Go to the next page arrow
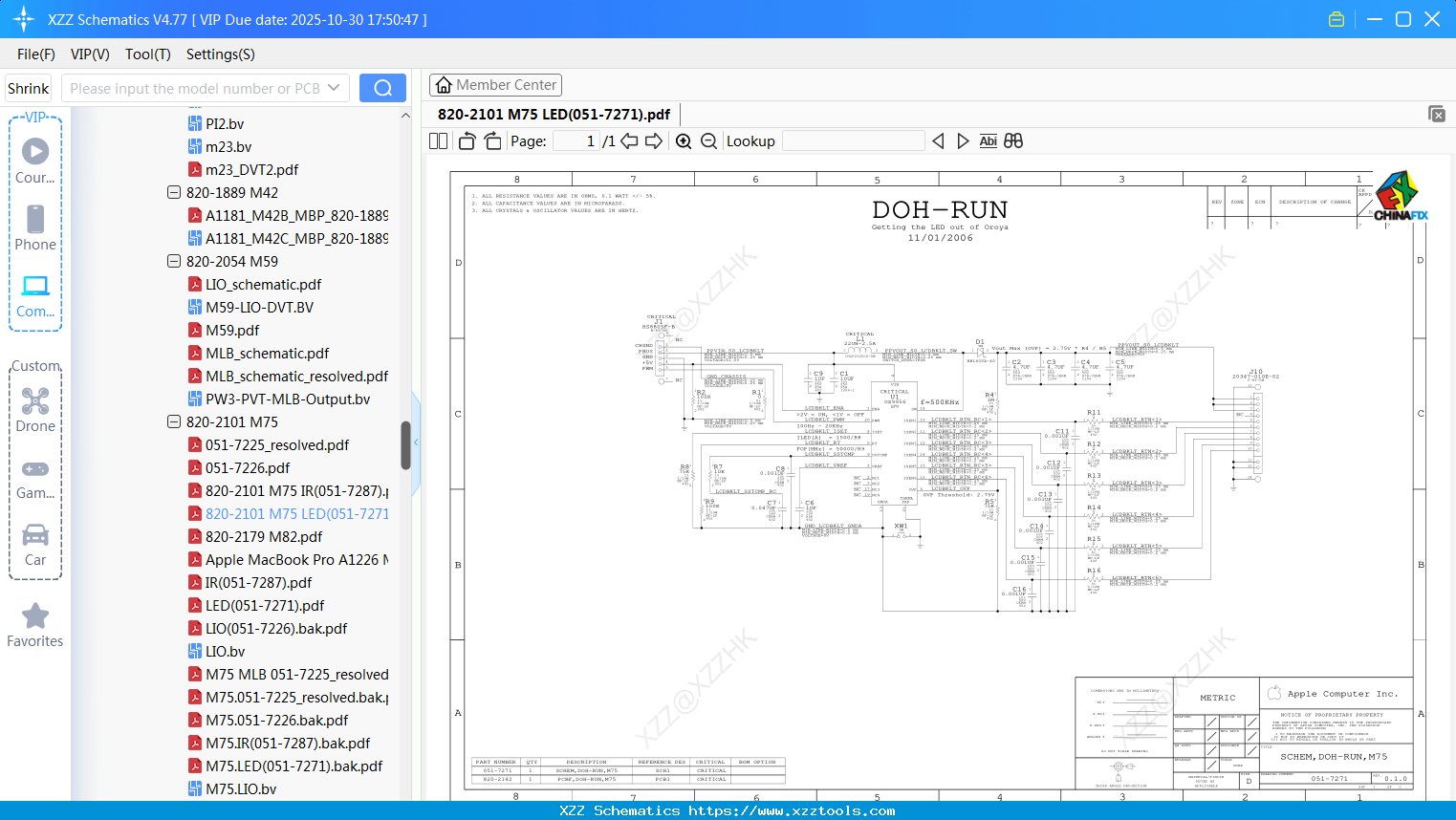 pos(654,141)
